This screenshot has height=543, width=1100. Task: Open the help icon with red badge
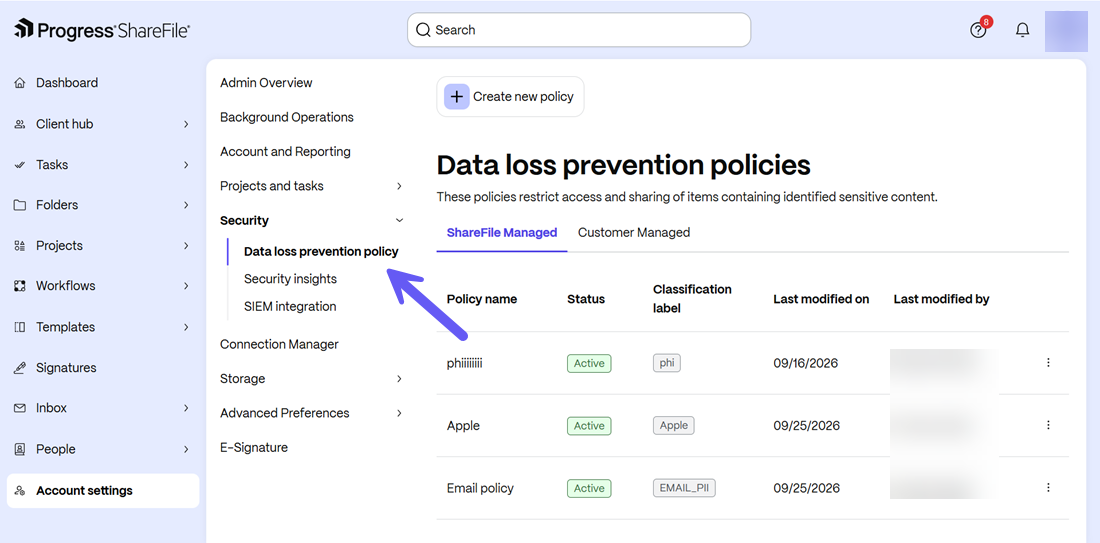978,30
